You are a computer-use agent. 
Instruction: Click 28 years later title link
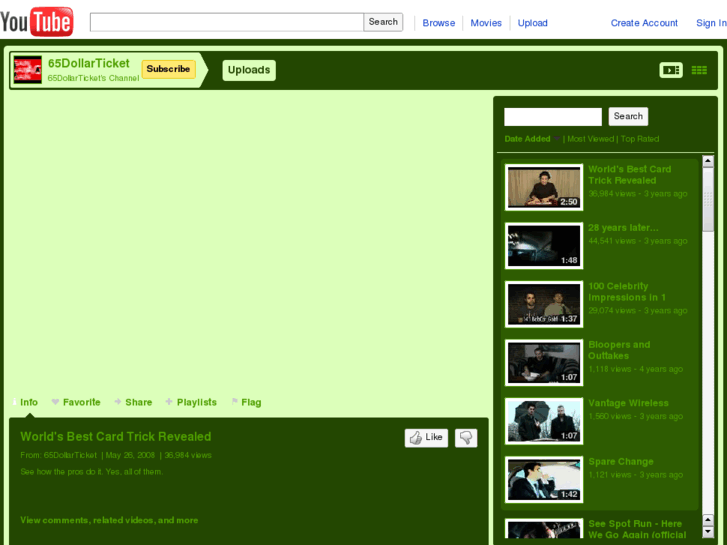(x=623, y=228)
